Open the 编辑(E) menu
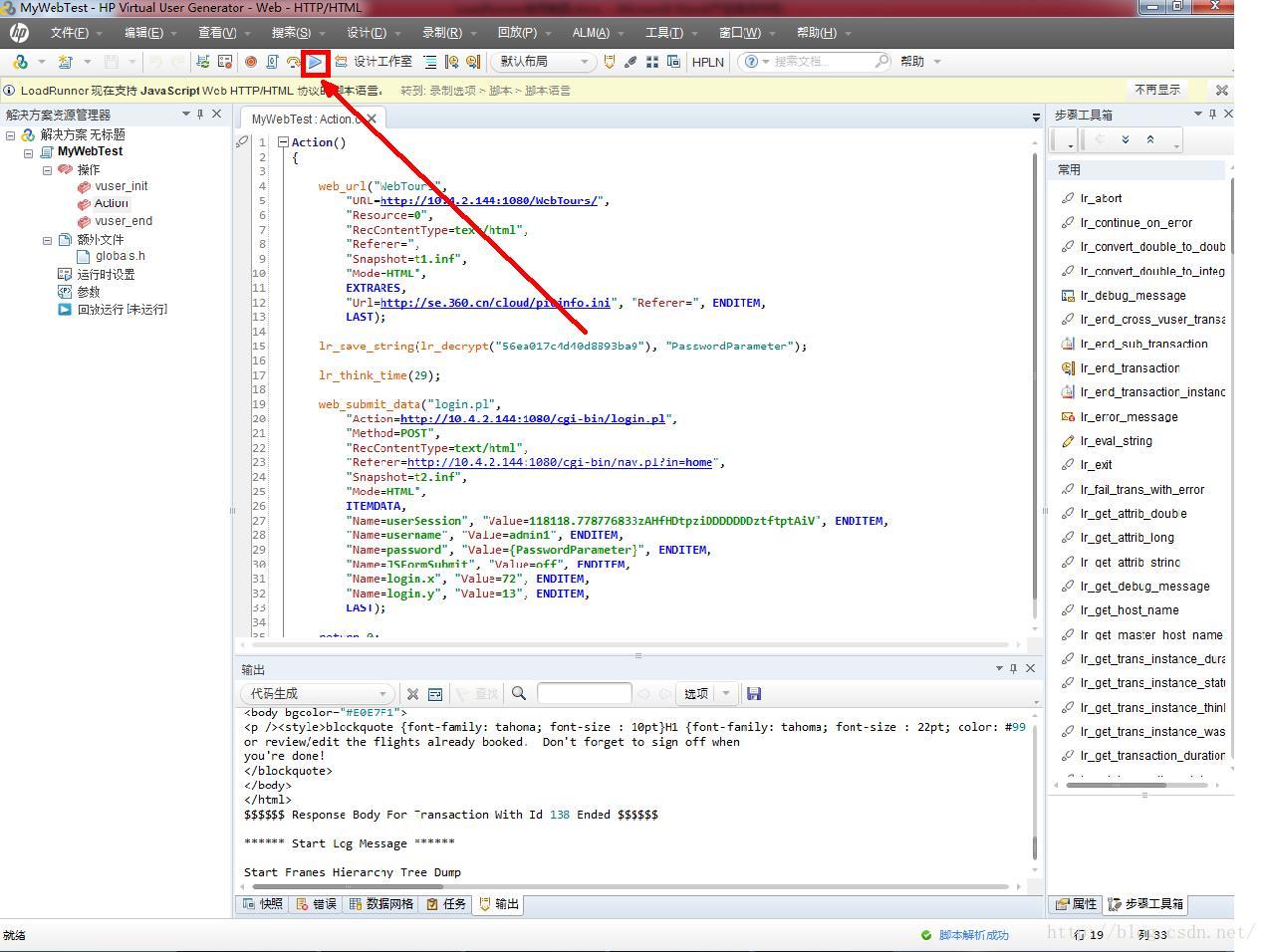 144,33
